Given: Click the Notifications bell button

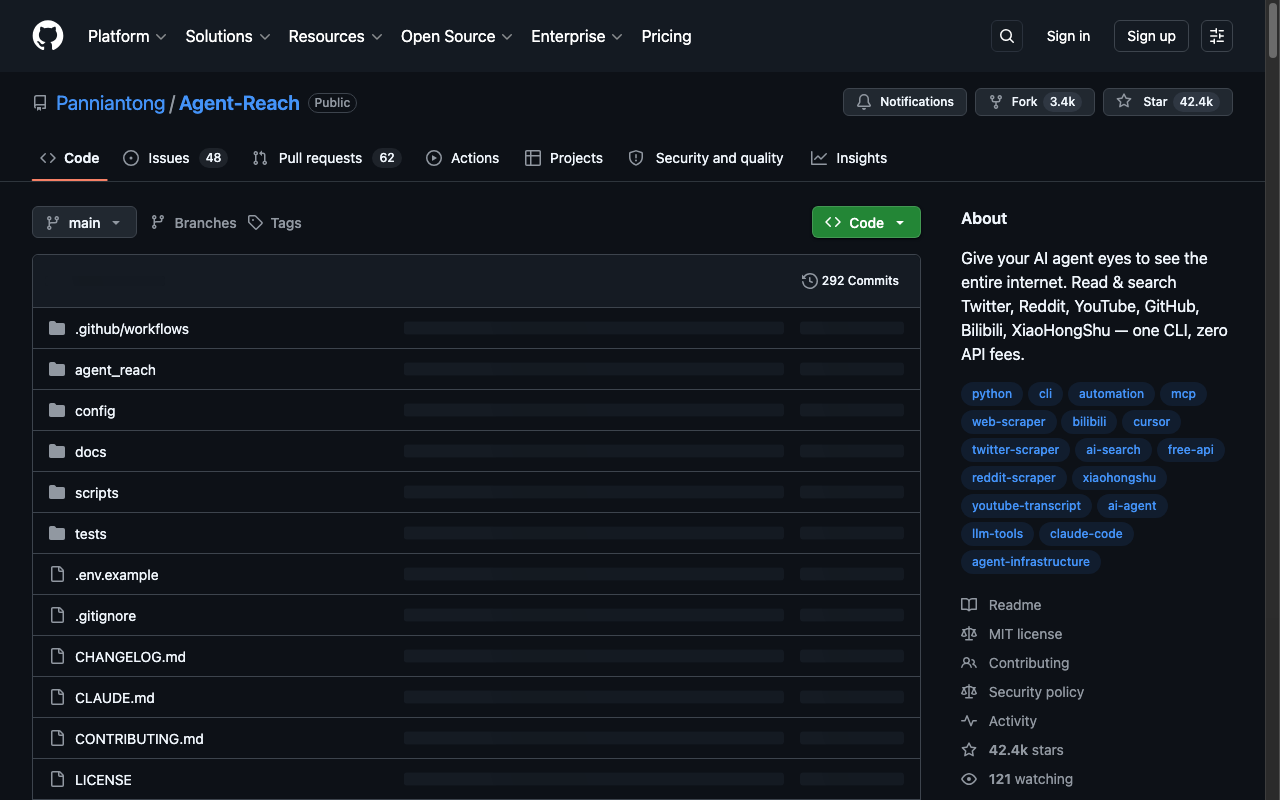Looking at the screenshot, I should (x=906, y=102).
